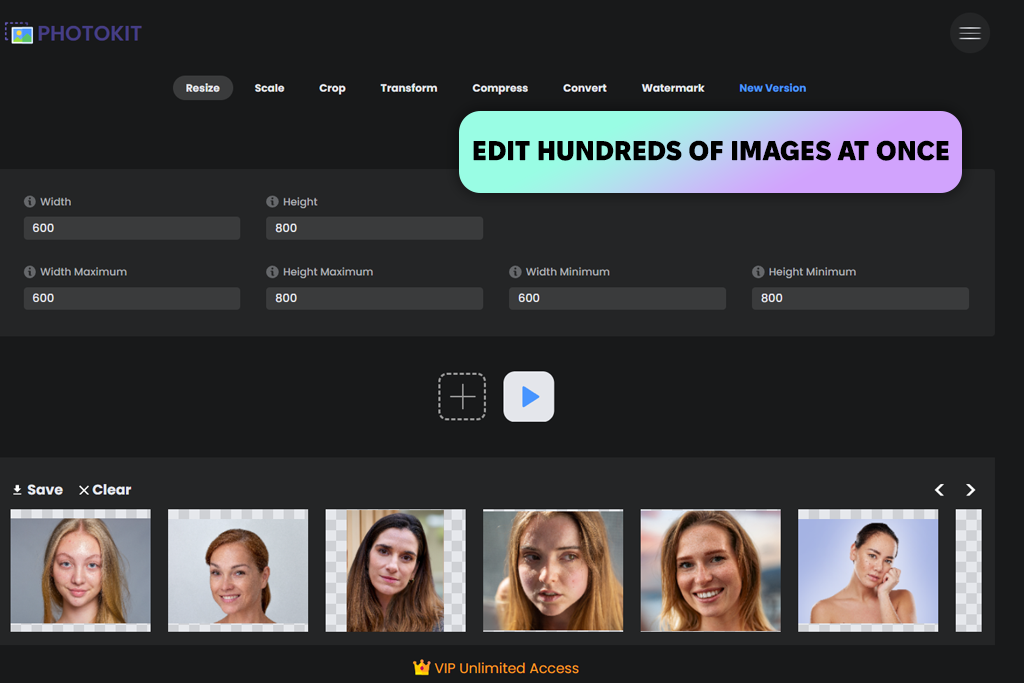Image resolution: width=1024 pixels, height=683 pixels.
Task: Select the Resize tab
Action: click(202, 88)
